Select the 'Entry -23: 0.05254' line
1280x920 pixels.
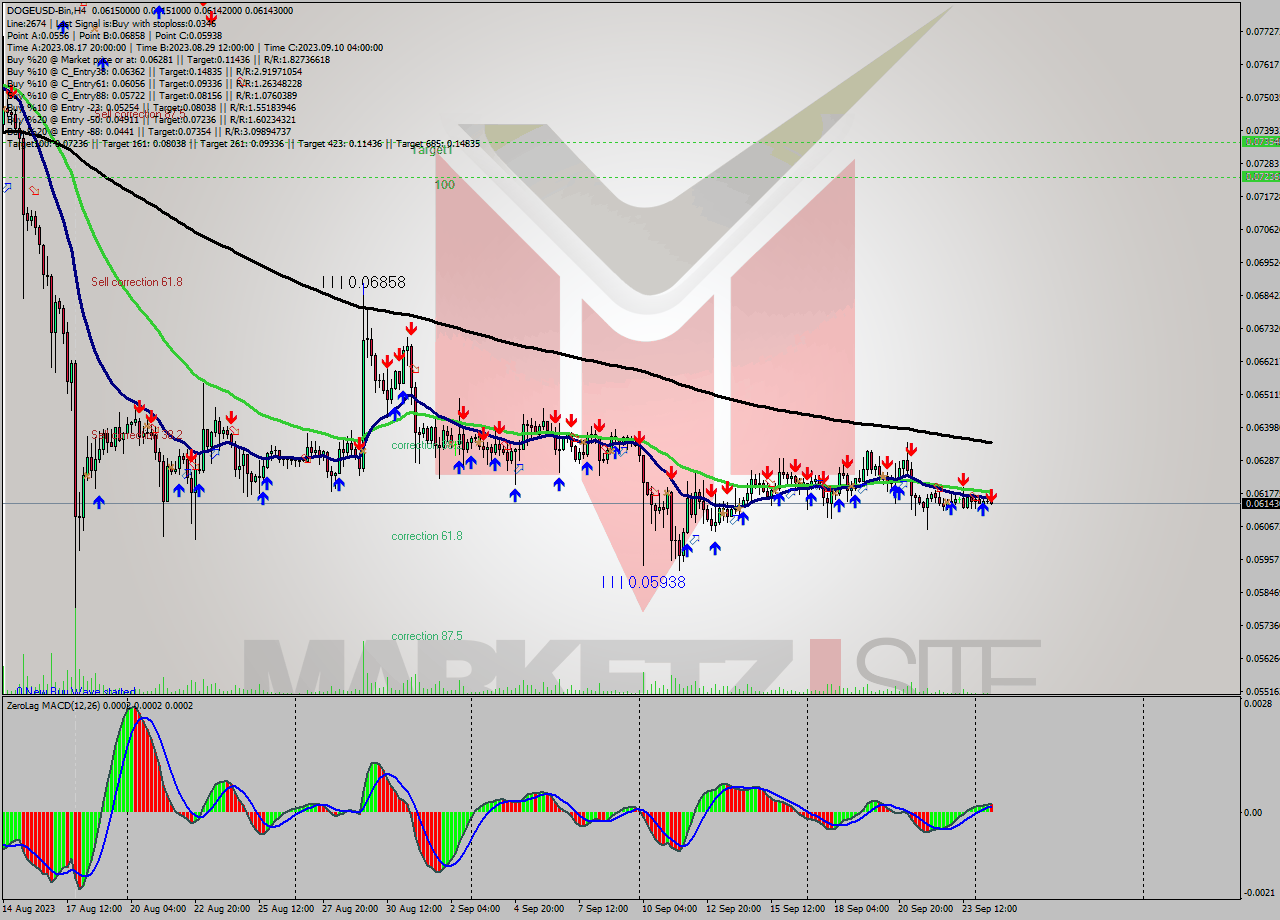pyautogui.click(x=152, y=107)
